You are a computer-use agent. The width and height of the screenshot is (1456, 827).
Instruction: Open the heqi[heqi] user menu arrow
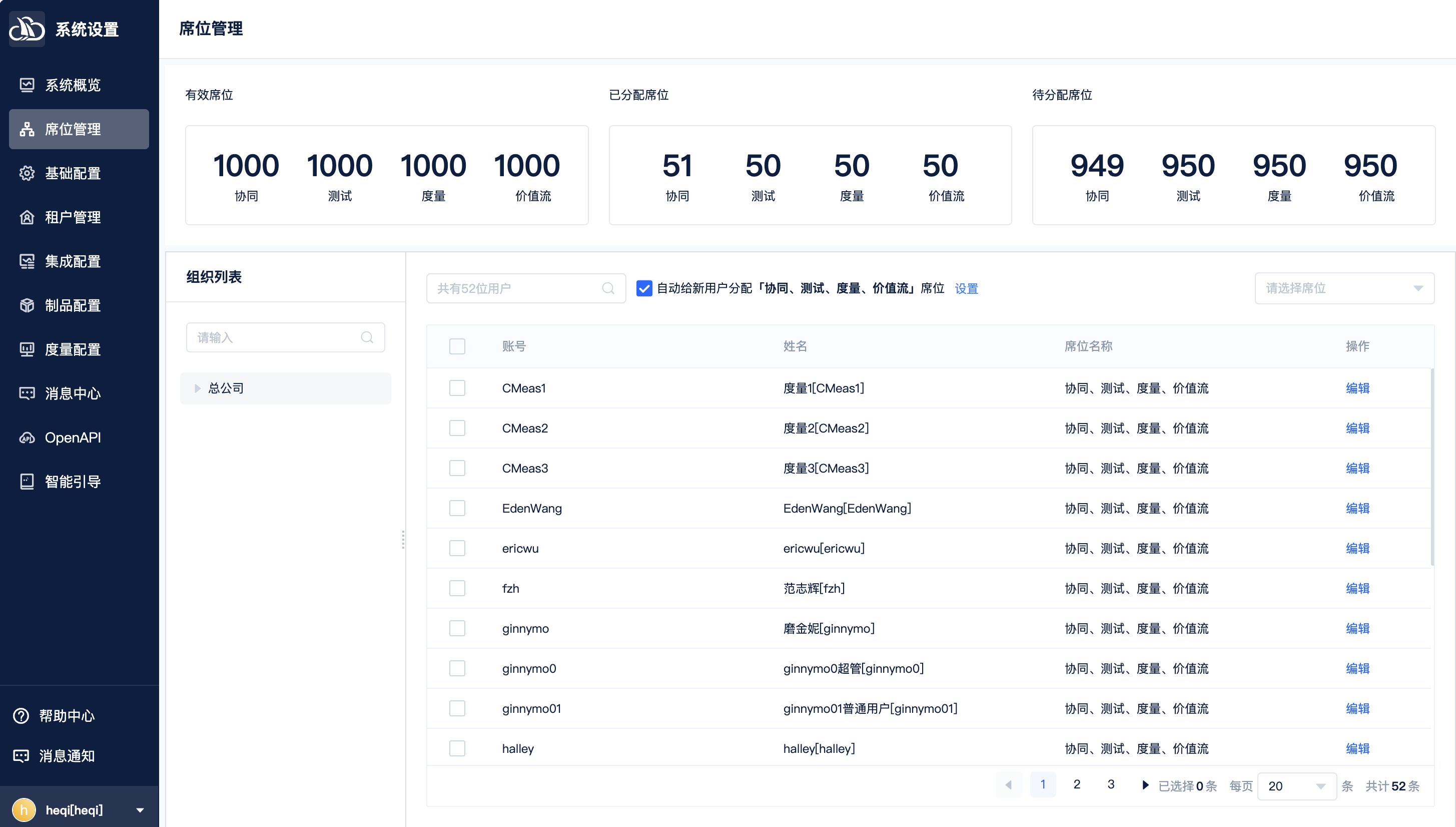click(140, 810)
